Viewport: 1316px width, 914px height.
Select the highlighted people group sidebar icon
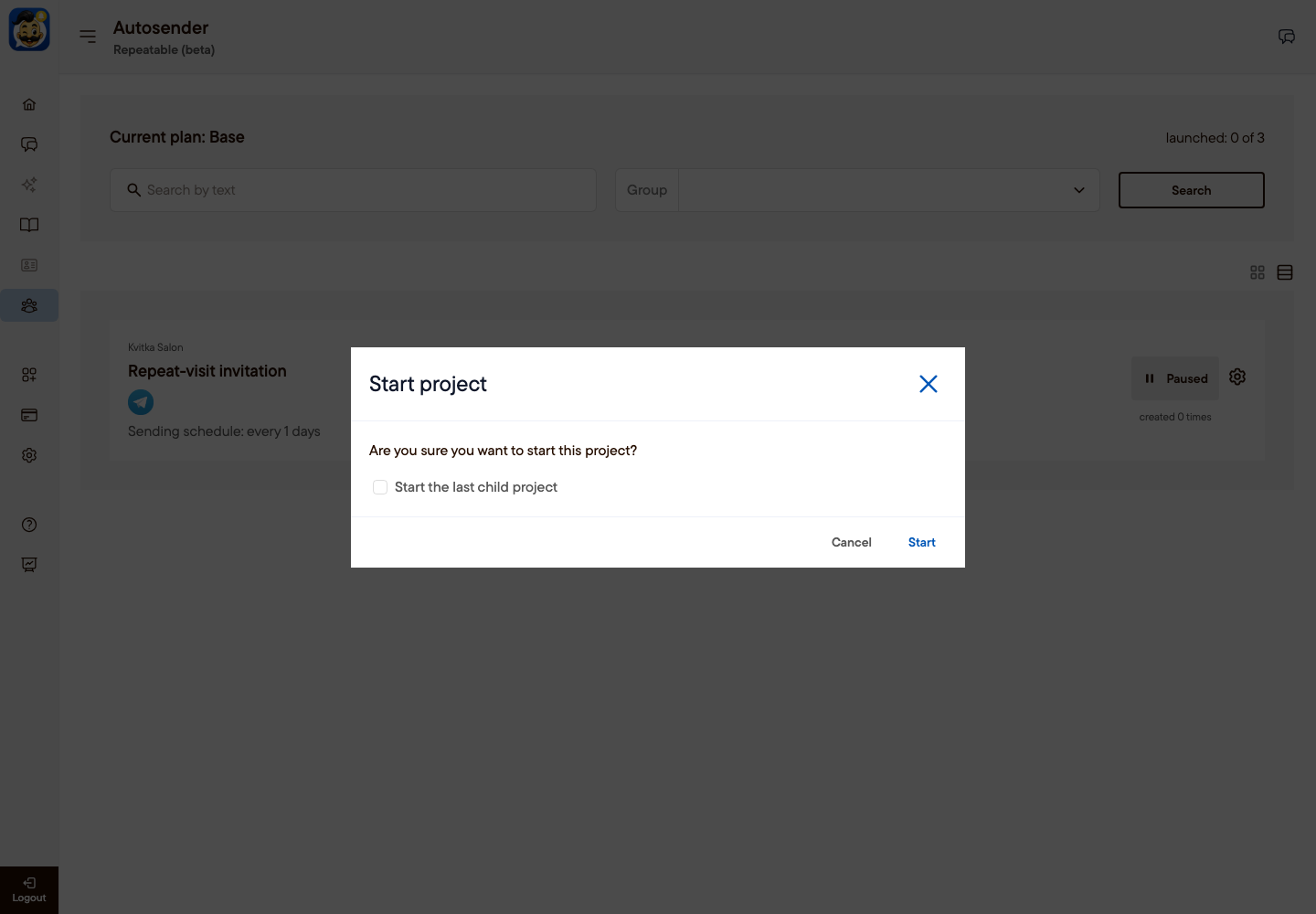29,305
